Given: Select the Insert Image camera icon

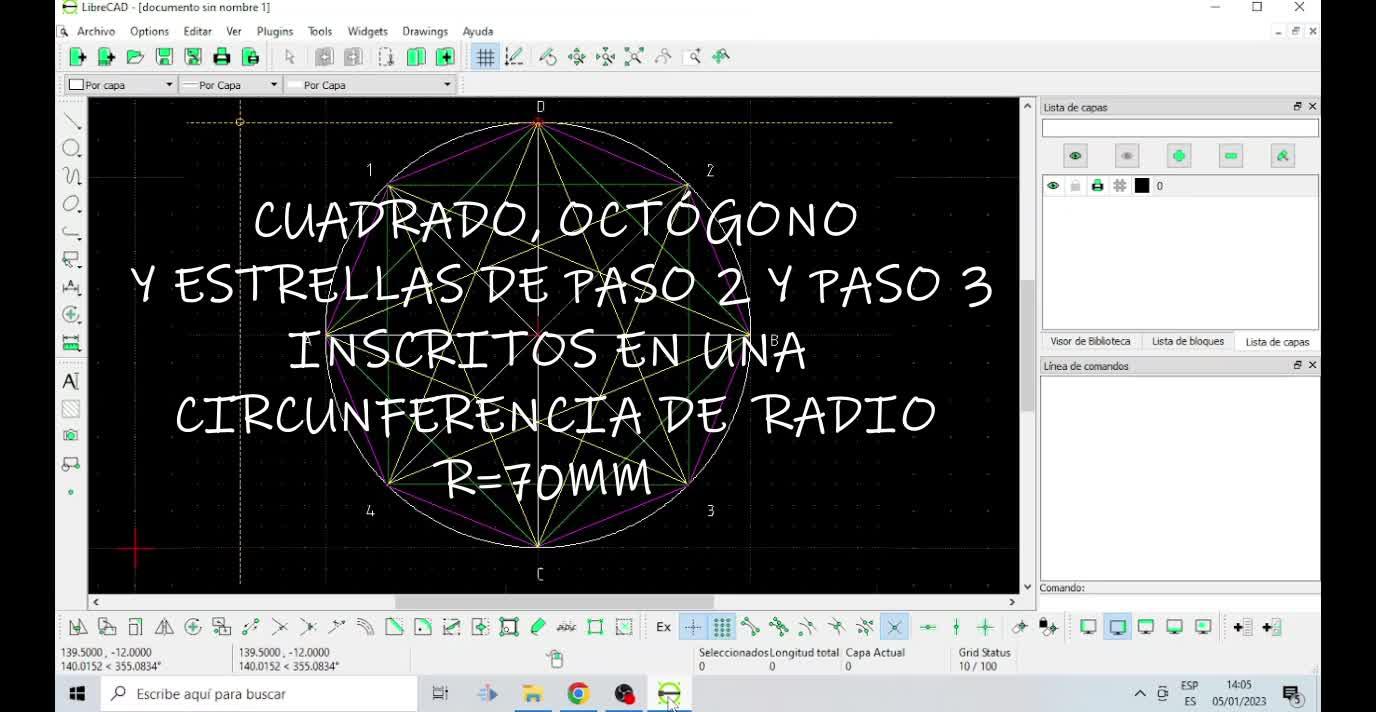Looking at the screenshot, I should tap(71, 436).
